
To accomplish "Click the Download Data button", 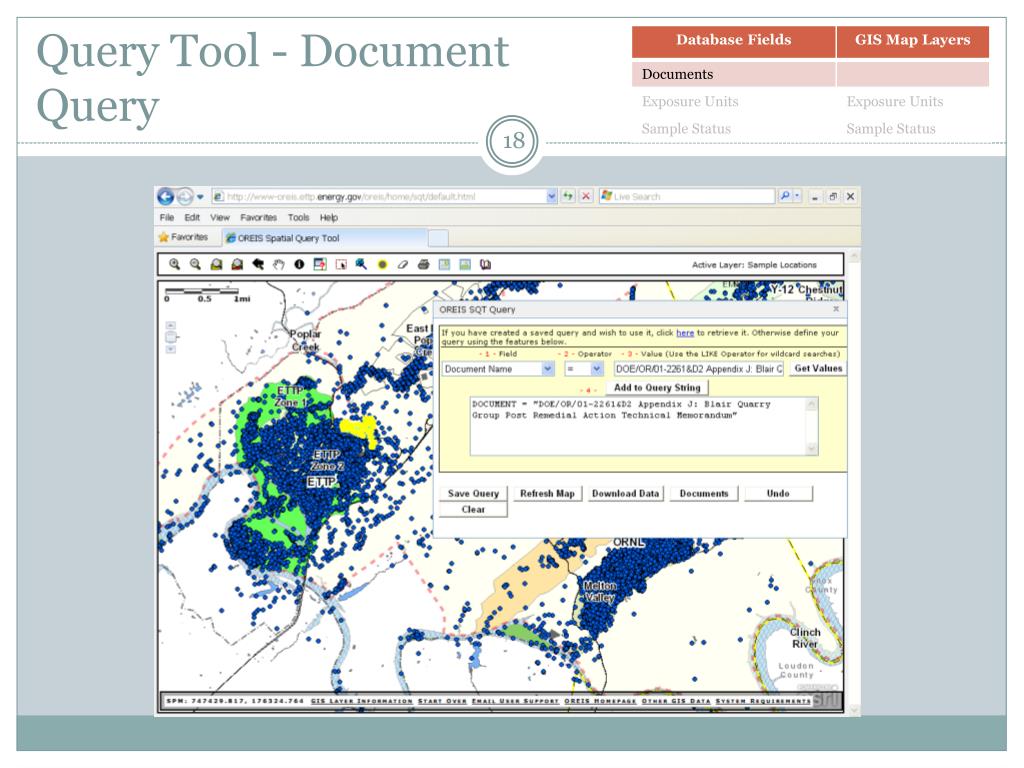I will 625,494.
